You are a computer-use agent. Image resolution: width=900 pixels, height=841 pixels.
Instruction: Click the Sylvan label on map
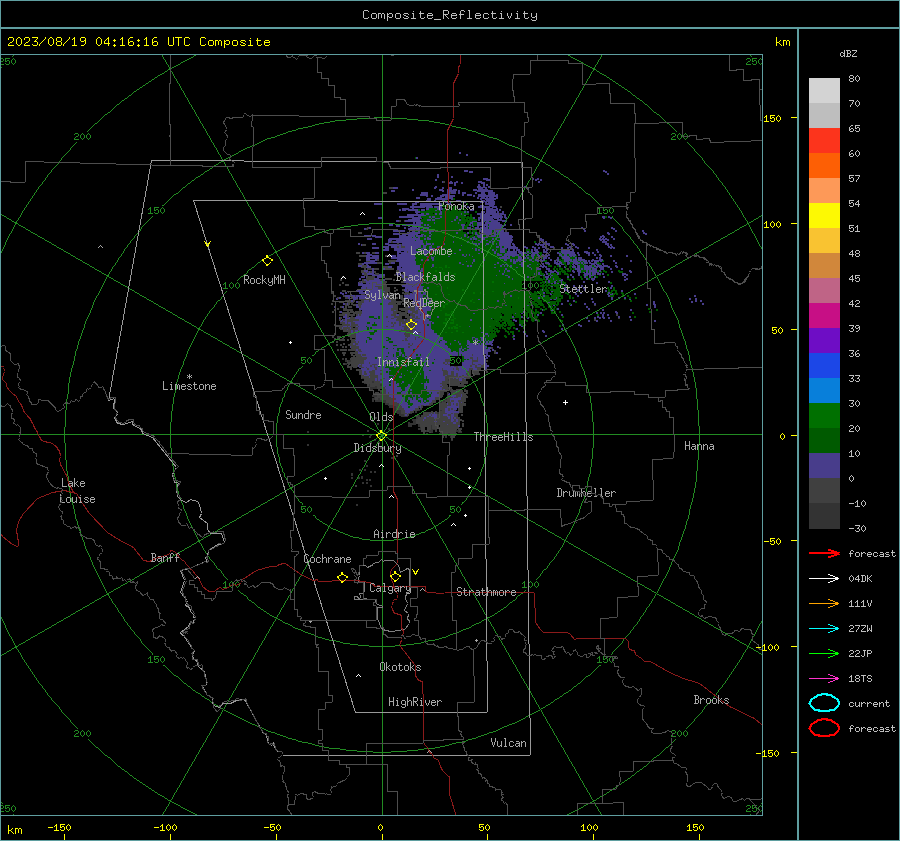click(x=382, y=295)
